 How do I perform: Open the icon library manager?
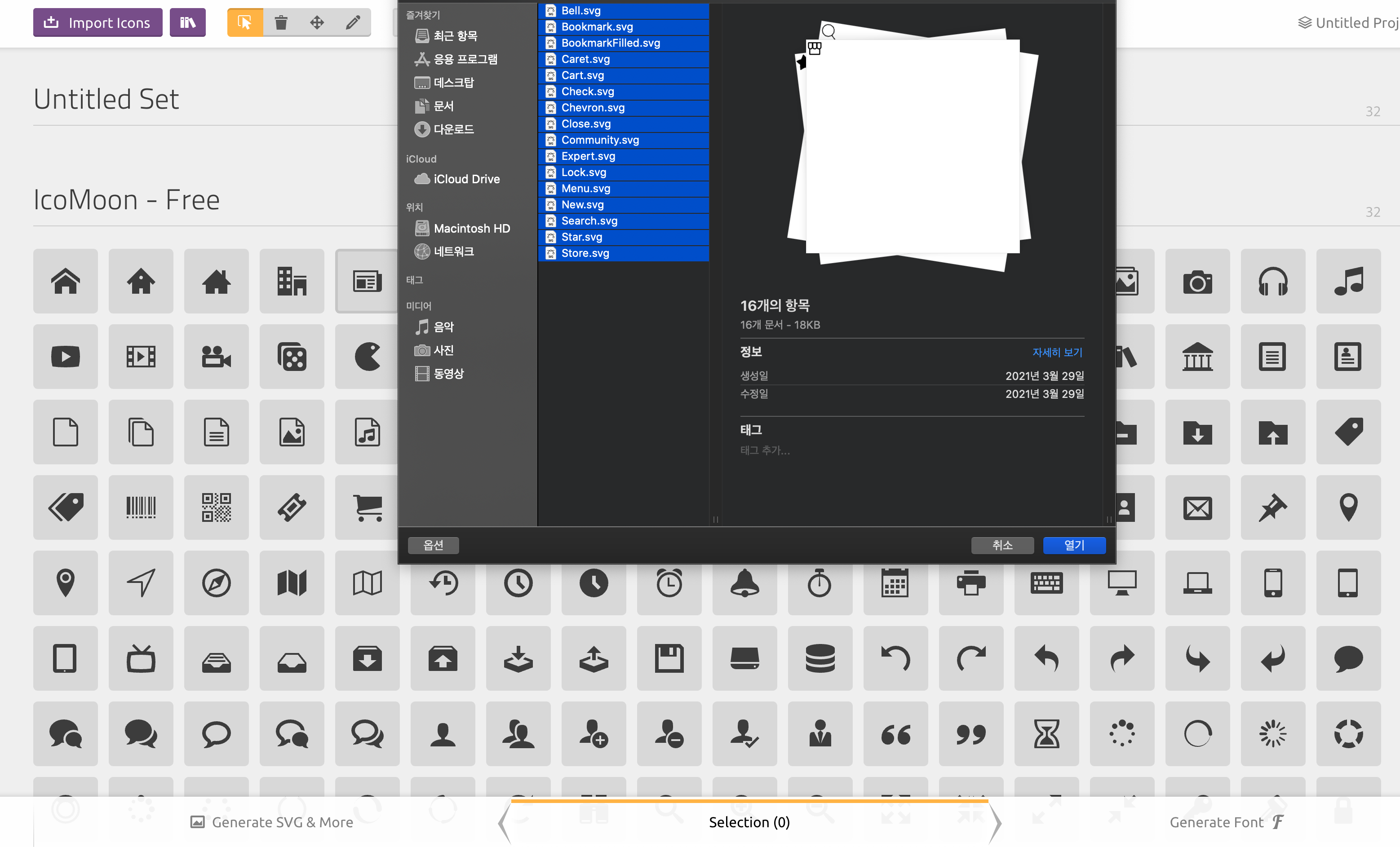(x=187, y=23)
